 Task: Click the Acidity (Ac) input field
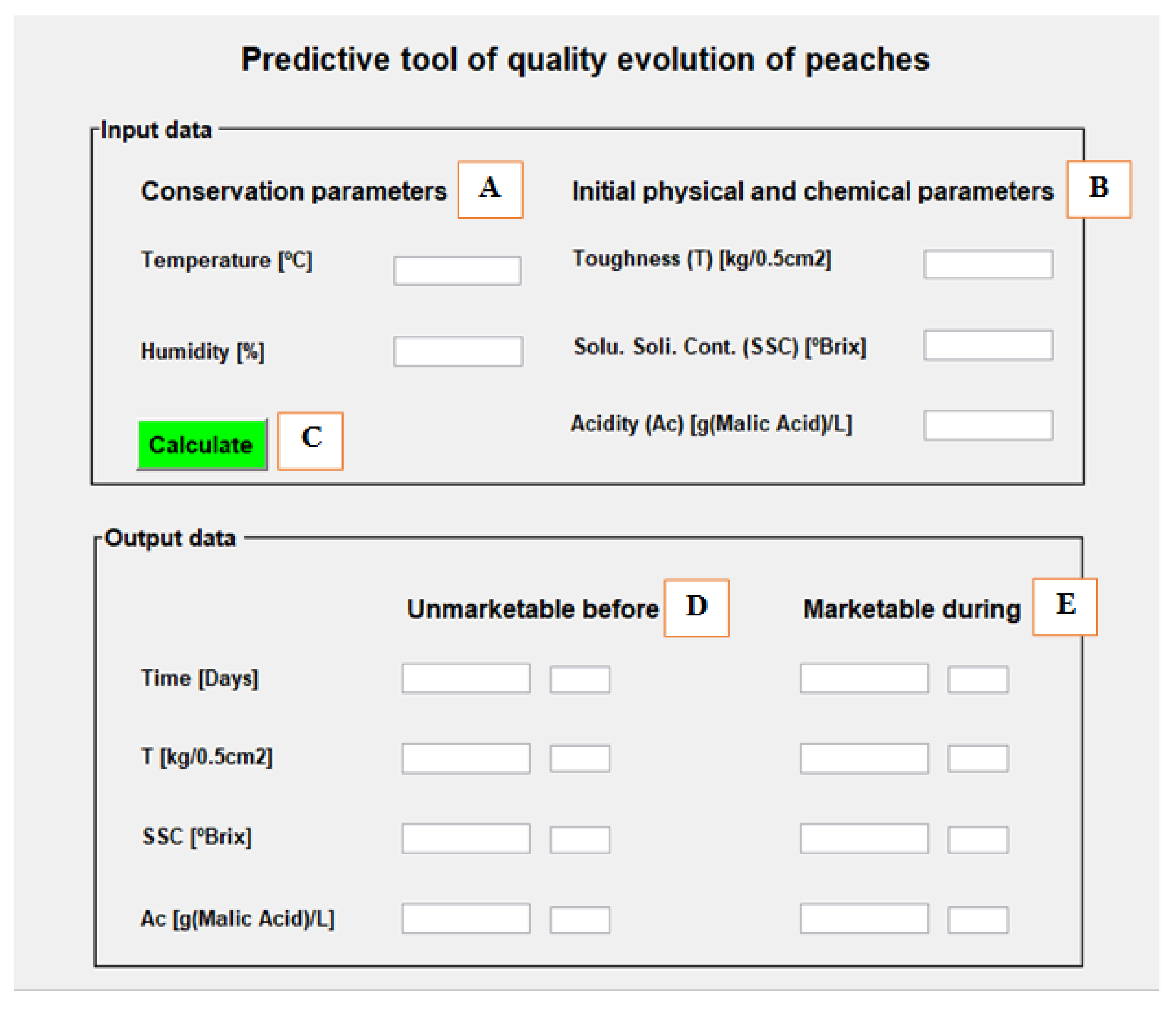(988, 425)
